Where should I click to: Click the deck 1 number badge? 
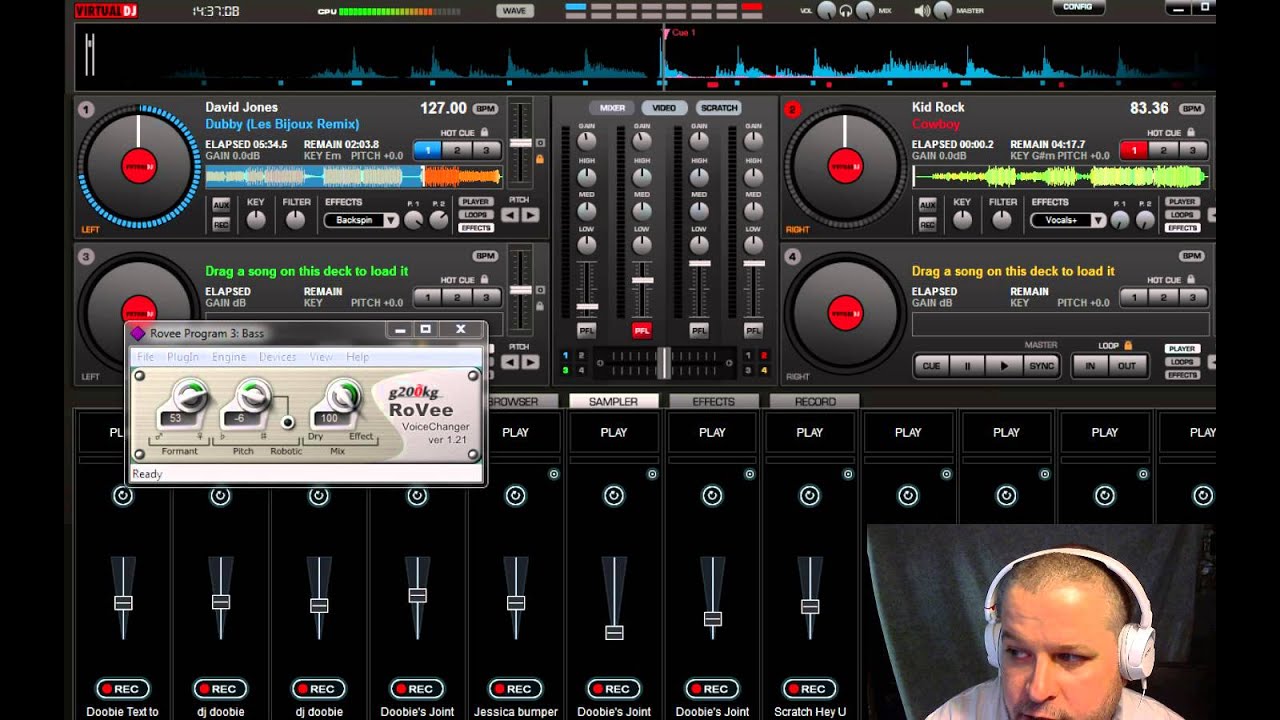[x=87, y=109]
